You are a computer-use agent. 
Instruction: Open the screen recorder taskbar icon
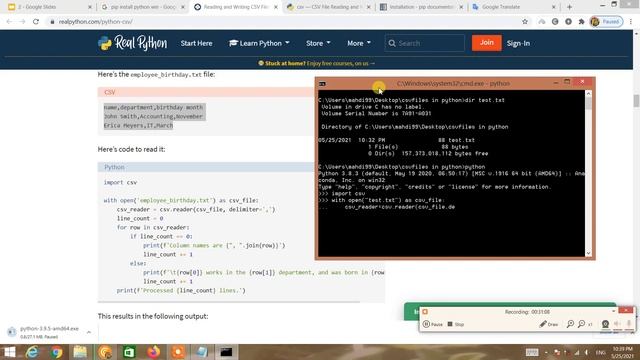tap(178, 352)
